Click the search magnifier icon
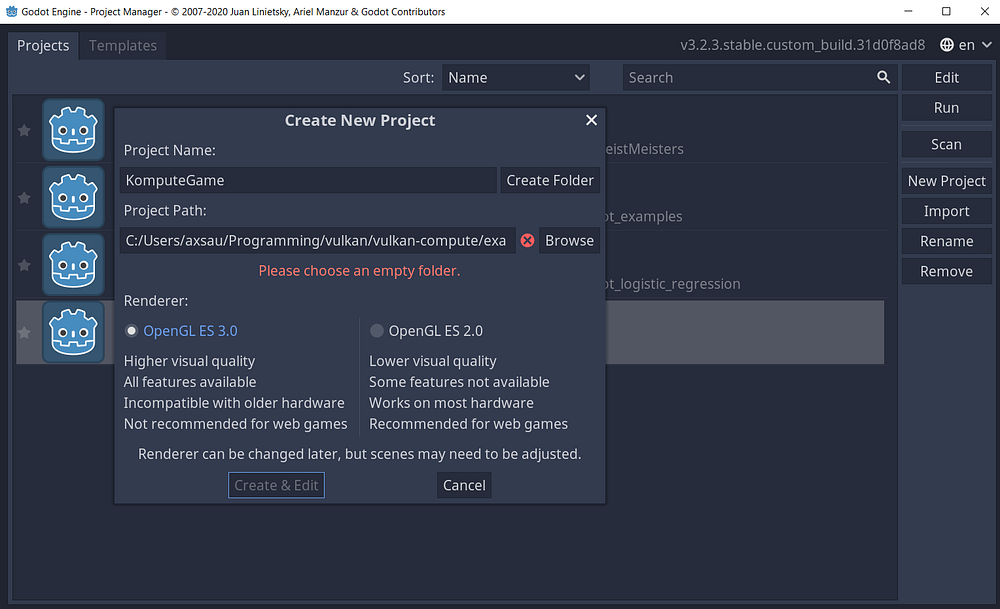Viewport: 1000px width, 609px height. point(883,77)
